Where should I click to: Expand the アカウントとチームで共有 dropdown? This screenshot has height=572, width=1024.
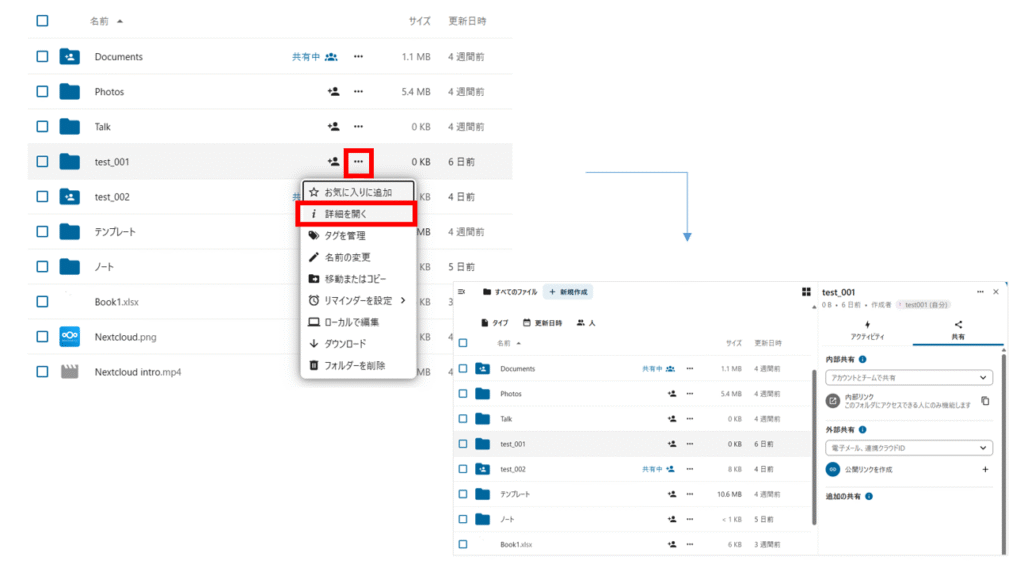[x=908, y=378]
